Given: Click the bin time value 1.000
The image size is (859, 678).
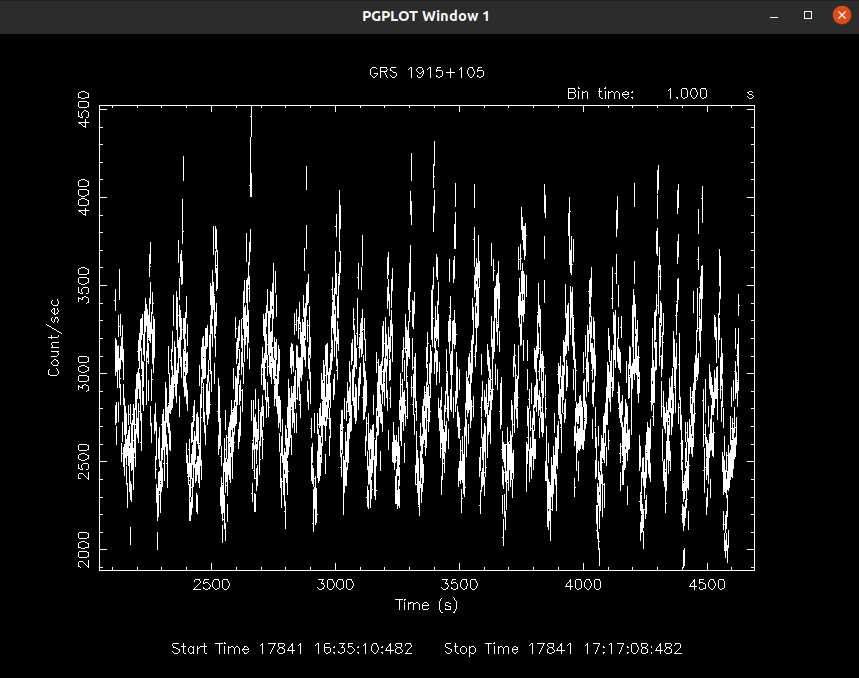Looking at the screenshot, I should pyautogui.click(x=687, y=94).
